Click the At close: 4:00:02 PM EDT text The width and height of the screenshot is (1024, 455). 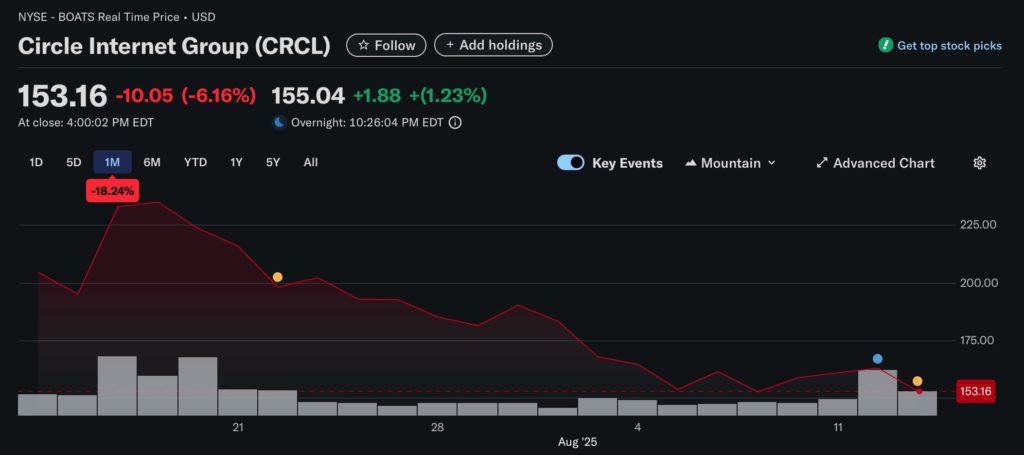86,123
